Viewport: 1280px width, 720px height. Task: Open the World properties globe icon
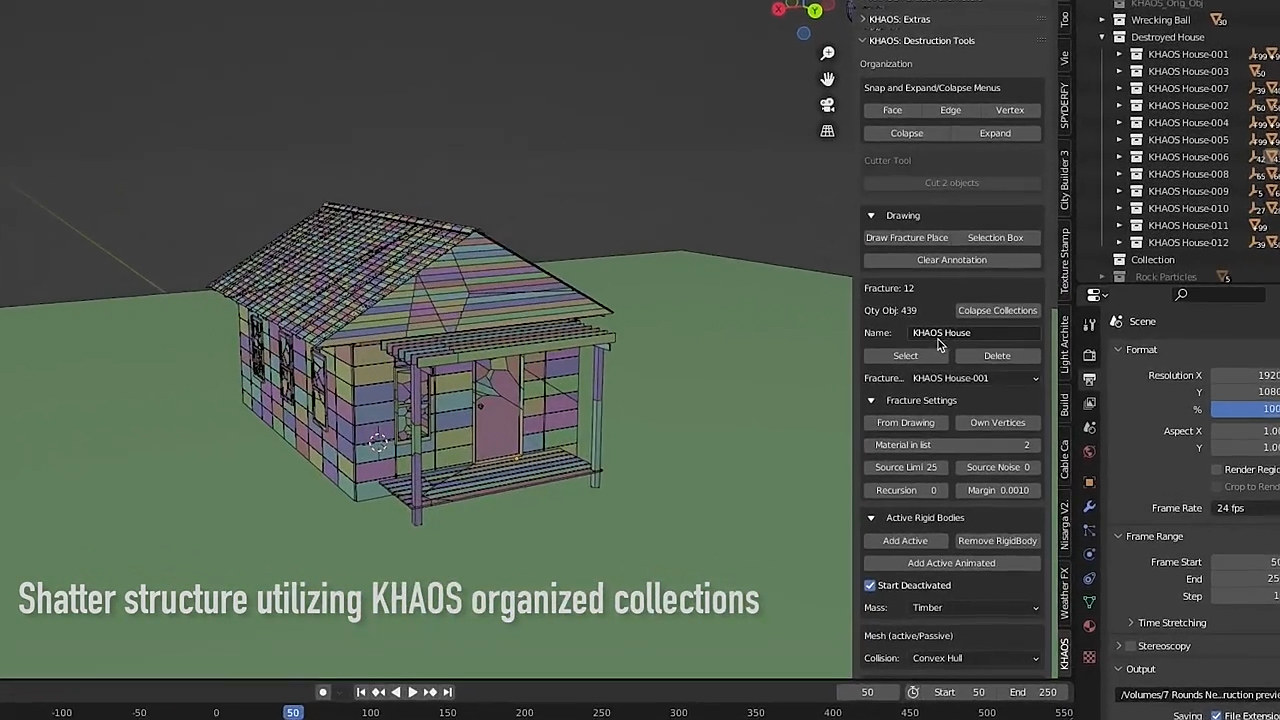[x=1089, y=452]
